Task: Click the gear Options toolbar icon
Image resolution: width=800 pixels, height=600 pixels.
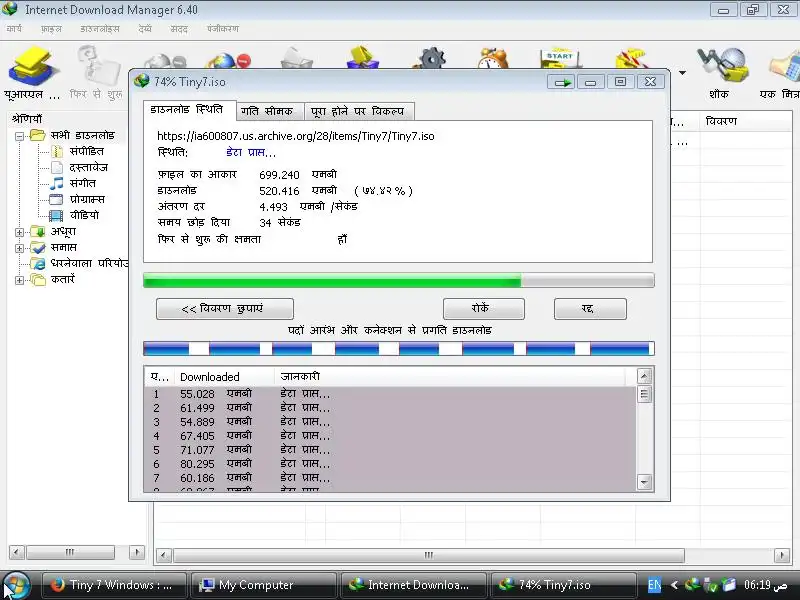Action: pos(432,57)
